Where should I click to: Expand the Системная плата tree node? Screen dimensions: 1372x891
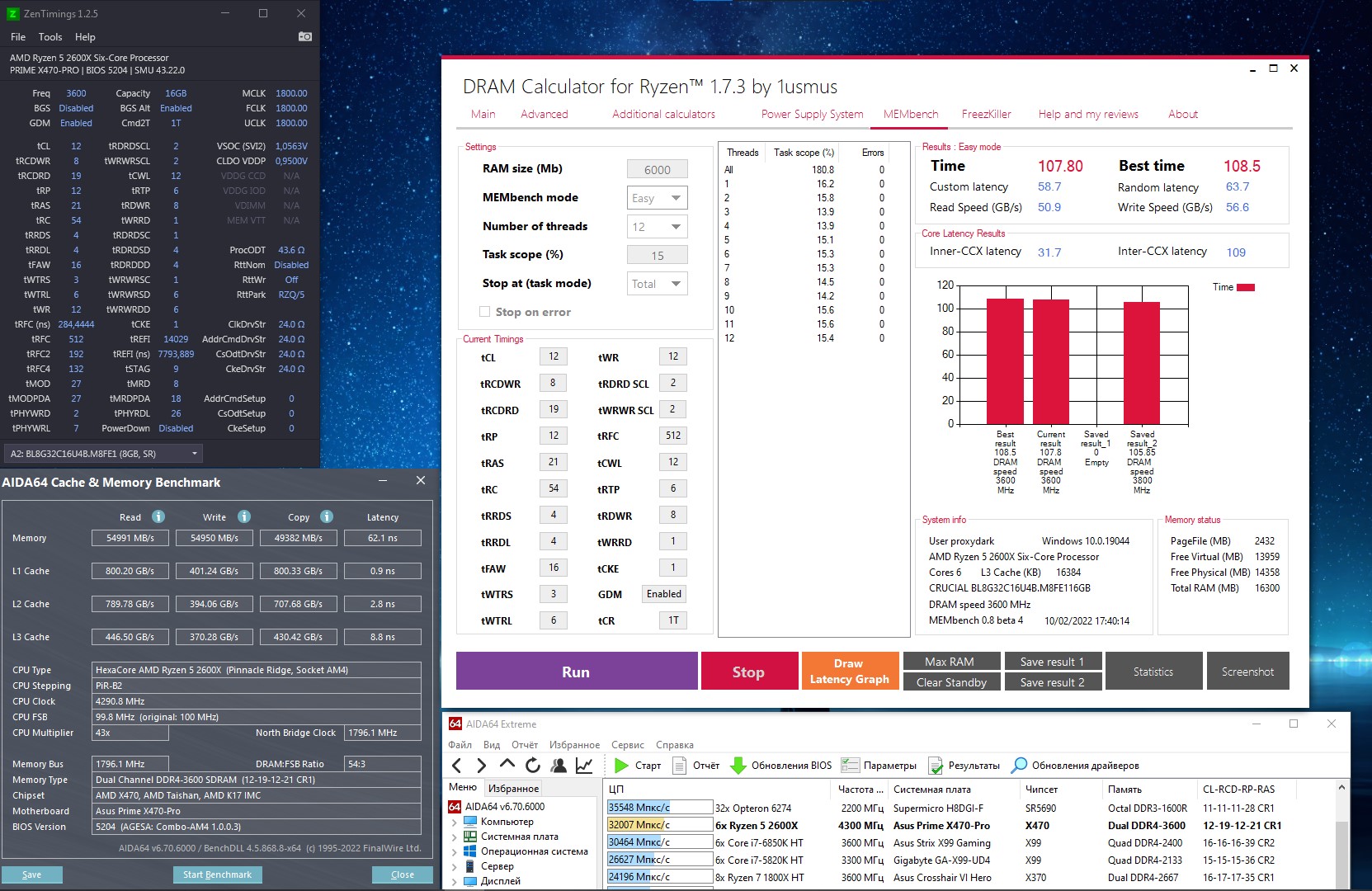455,837
